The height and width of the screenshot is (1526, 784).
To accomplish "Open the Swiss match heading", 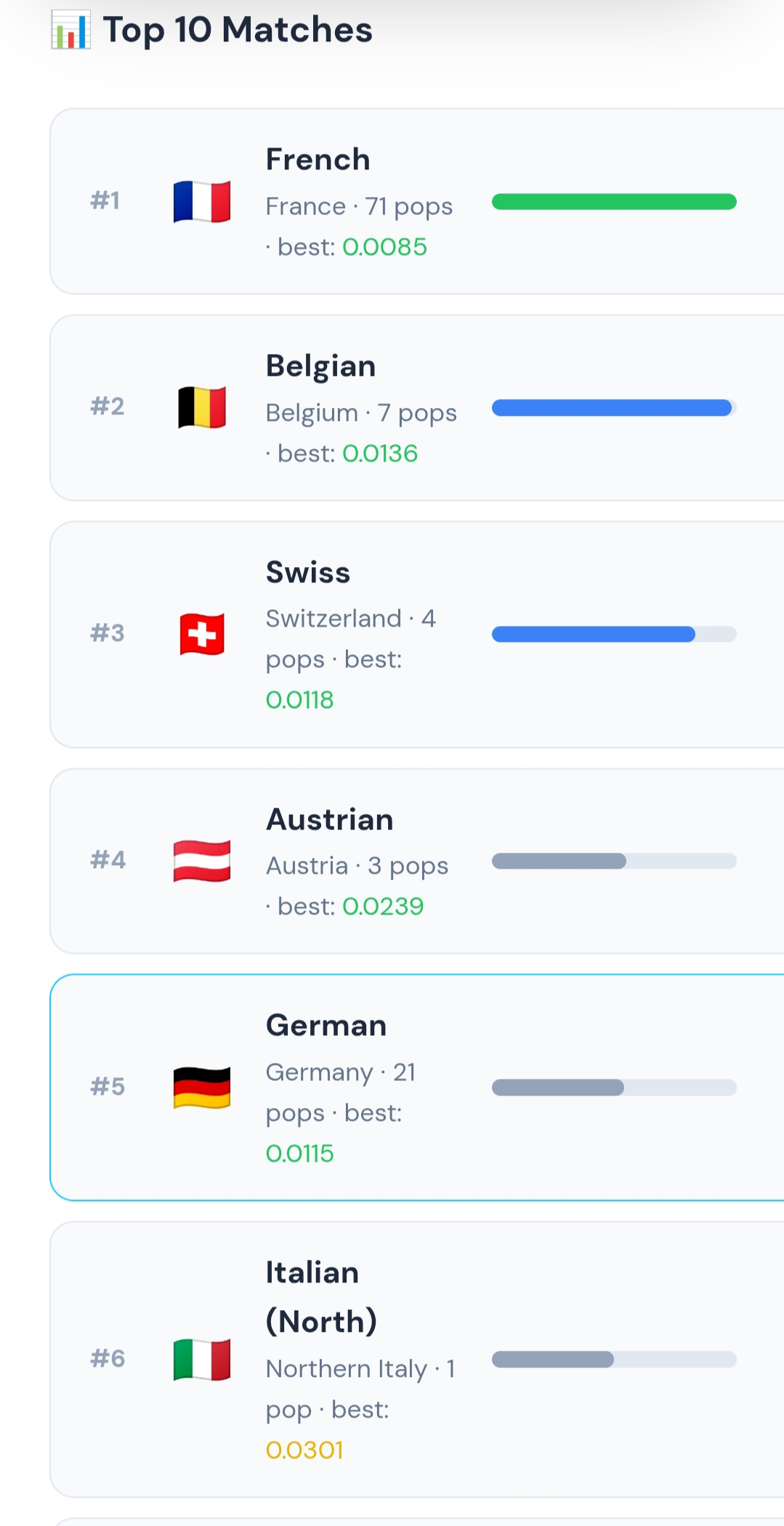I will coord(308,572).
